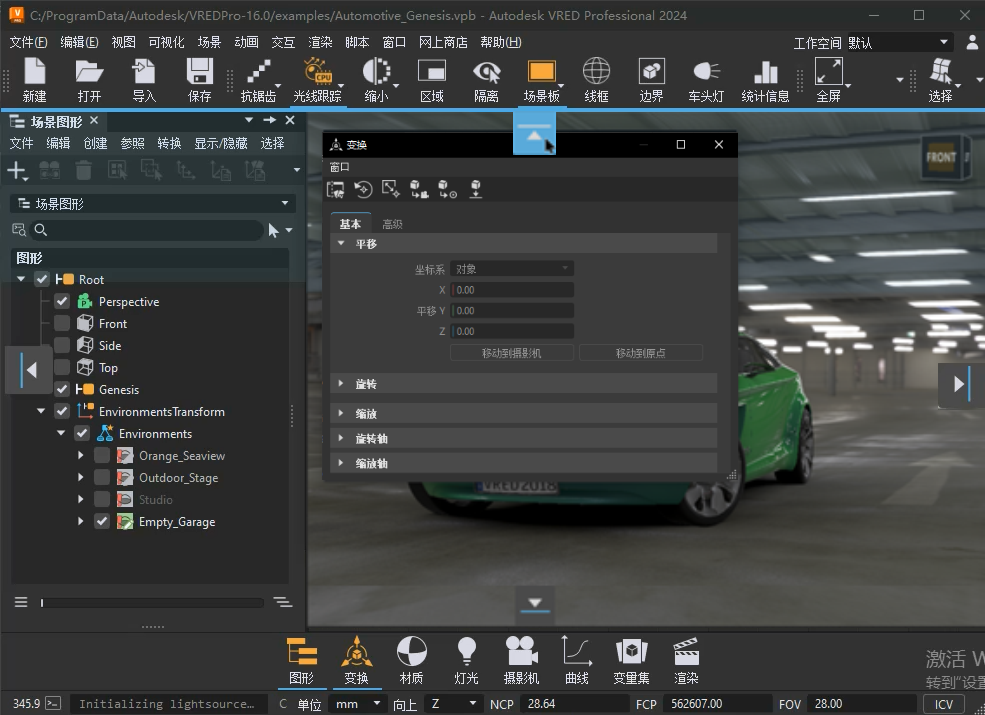Click the Isolate (隔离) toolbar icon
The width and height of the screenshot is (985, 715).
486,79
